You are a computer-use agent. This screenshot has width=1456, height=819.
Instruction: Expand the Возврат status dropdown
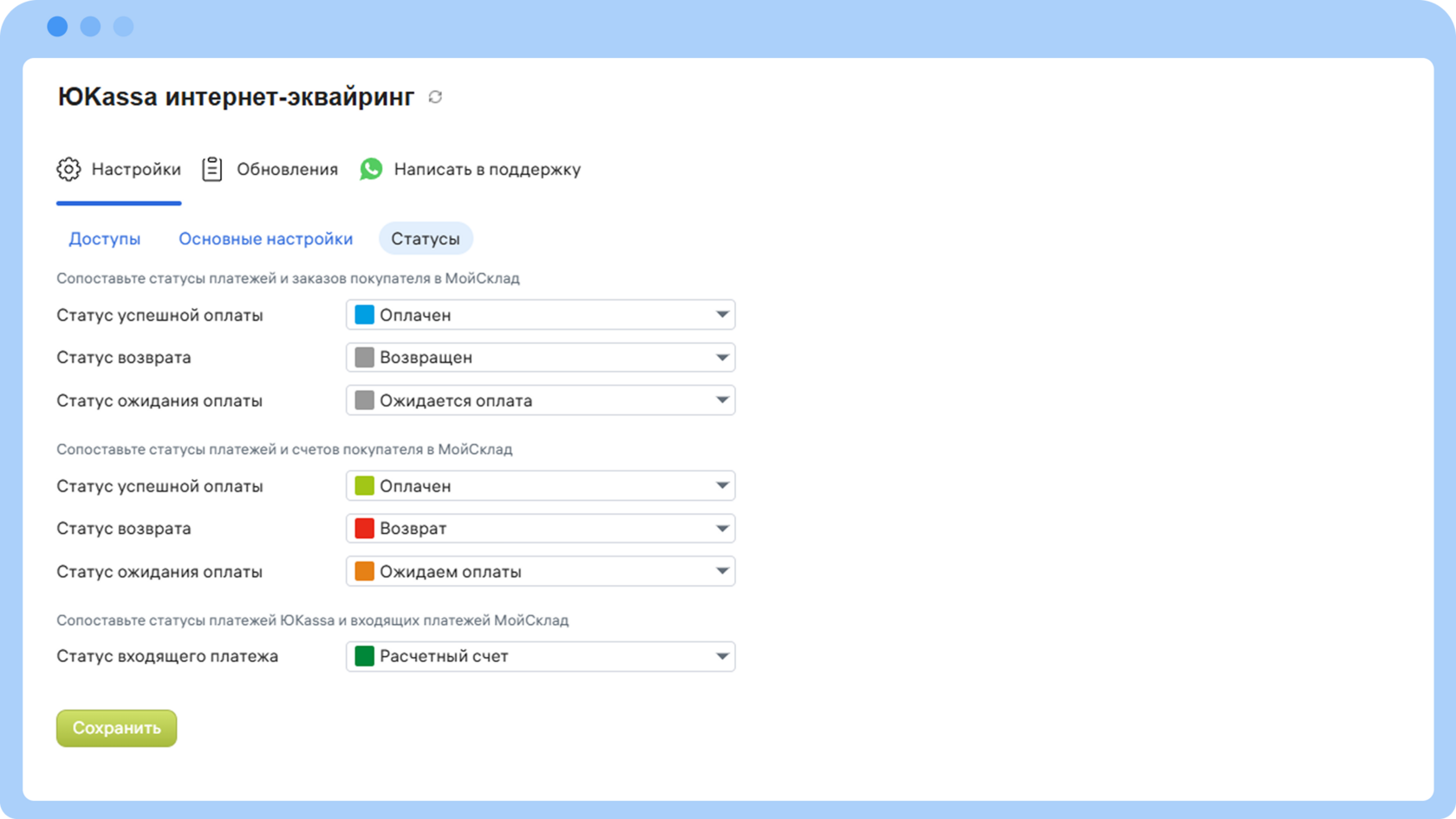pos(541,529)
